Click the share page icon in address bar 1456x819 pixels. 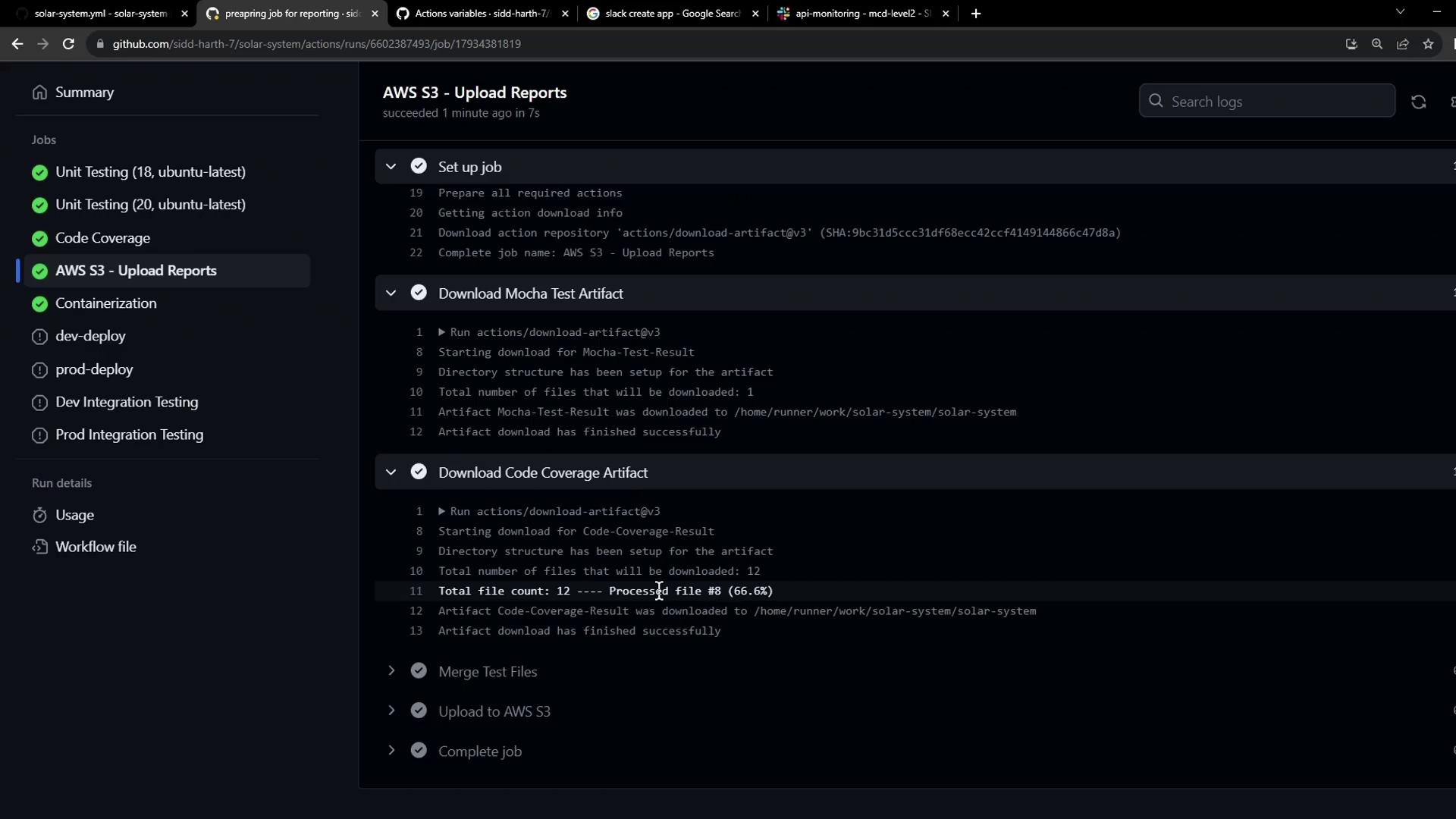coord(1402,44)
